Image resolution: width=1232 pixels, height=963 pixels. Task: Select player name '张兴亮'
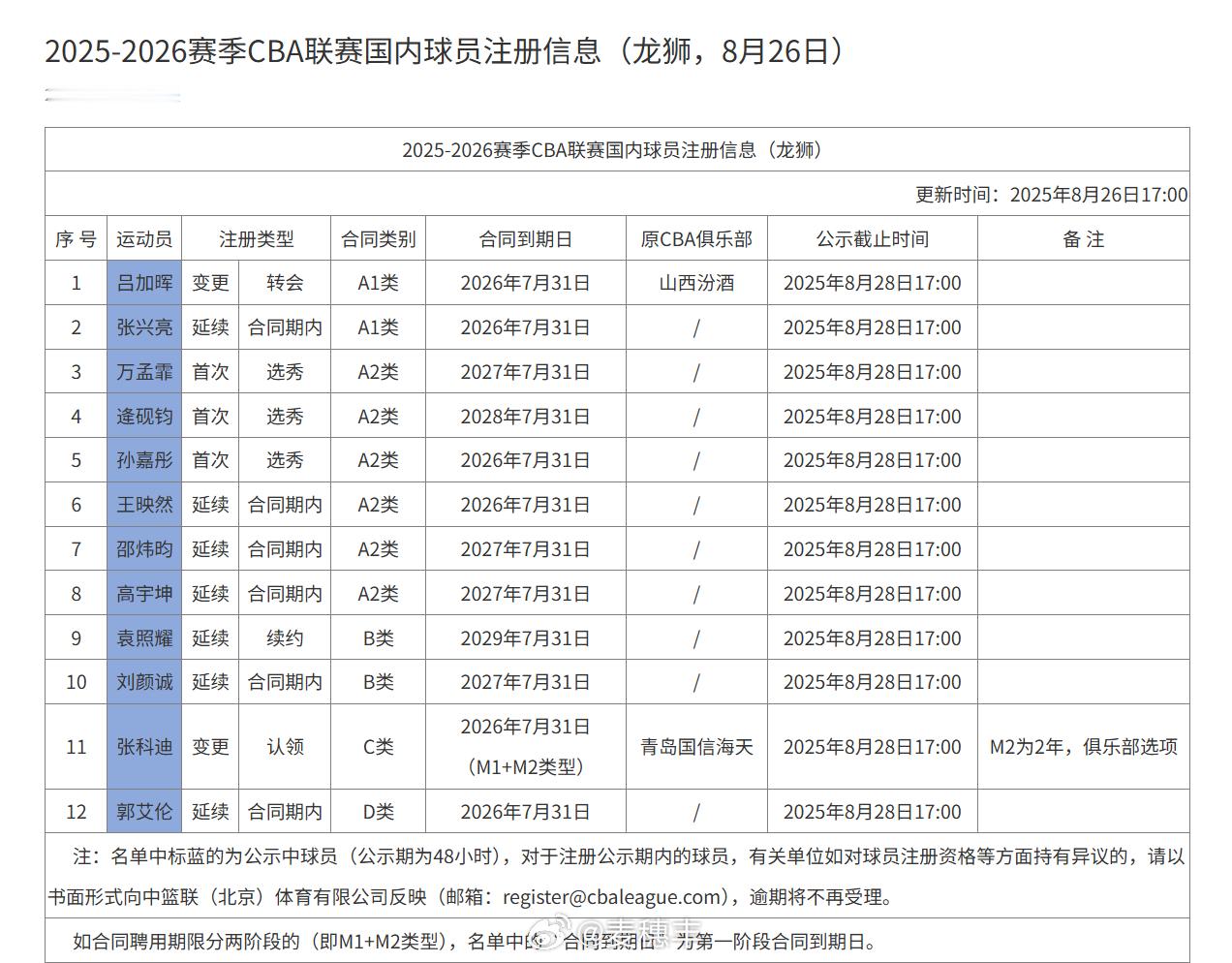(144, 327)
